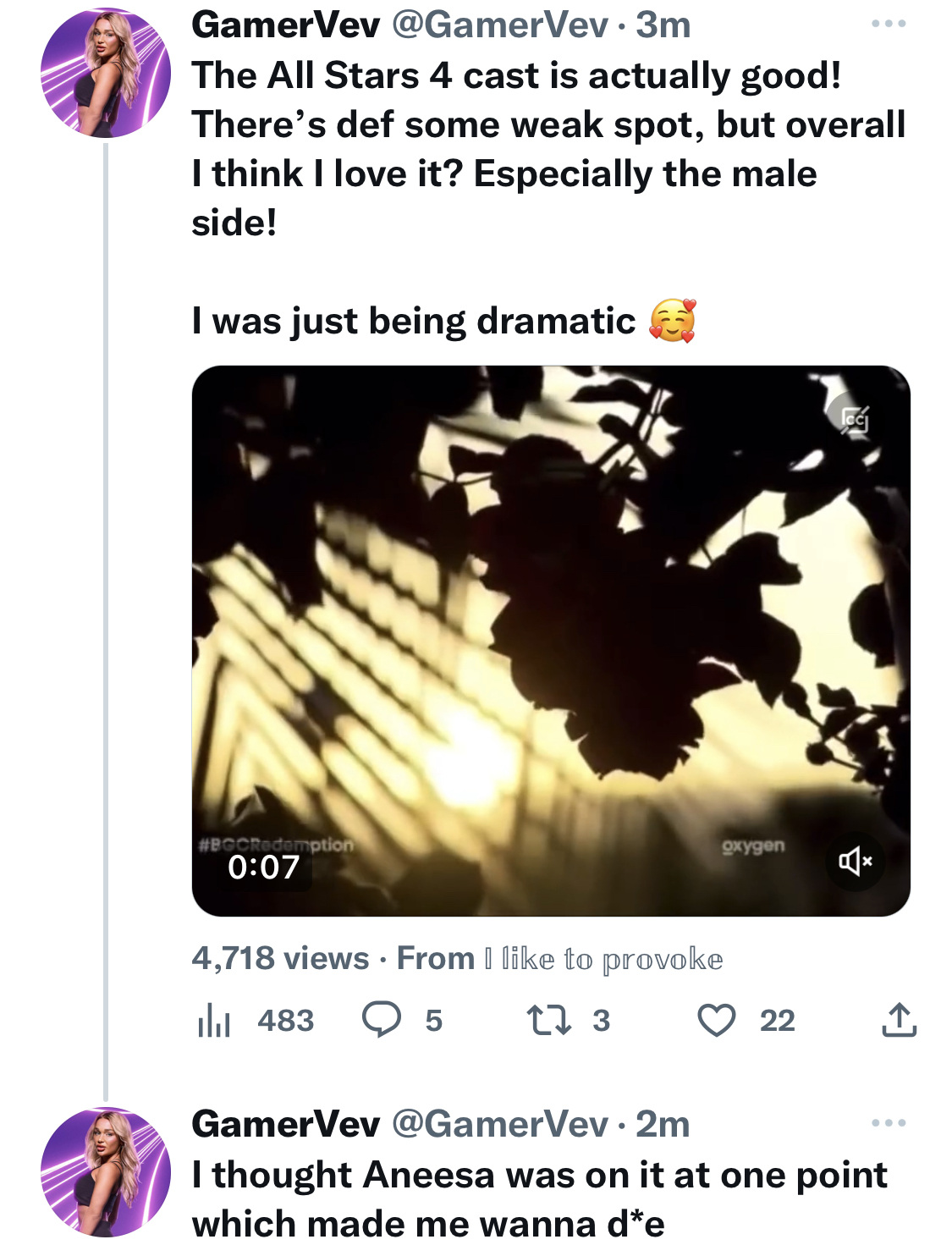Like the All Stars 4 tweet
This screenshot has height=1256, width=952.
coord(716,1020)
